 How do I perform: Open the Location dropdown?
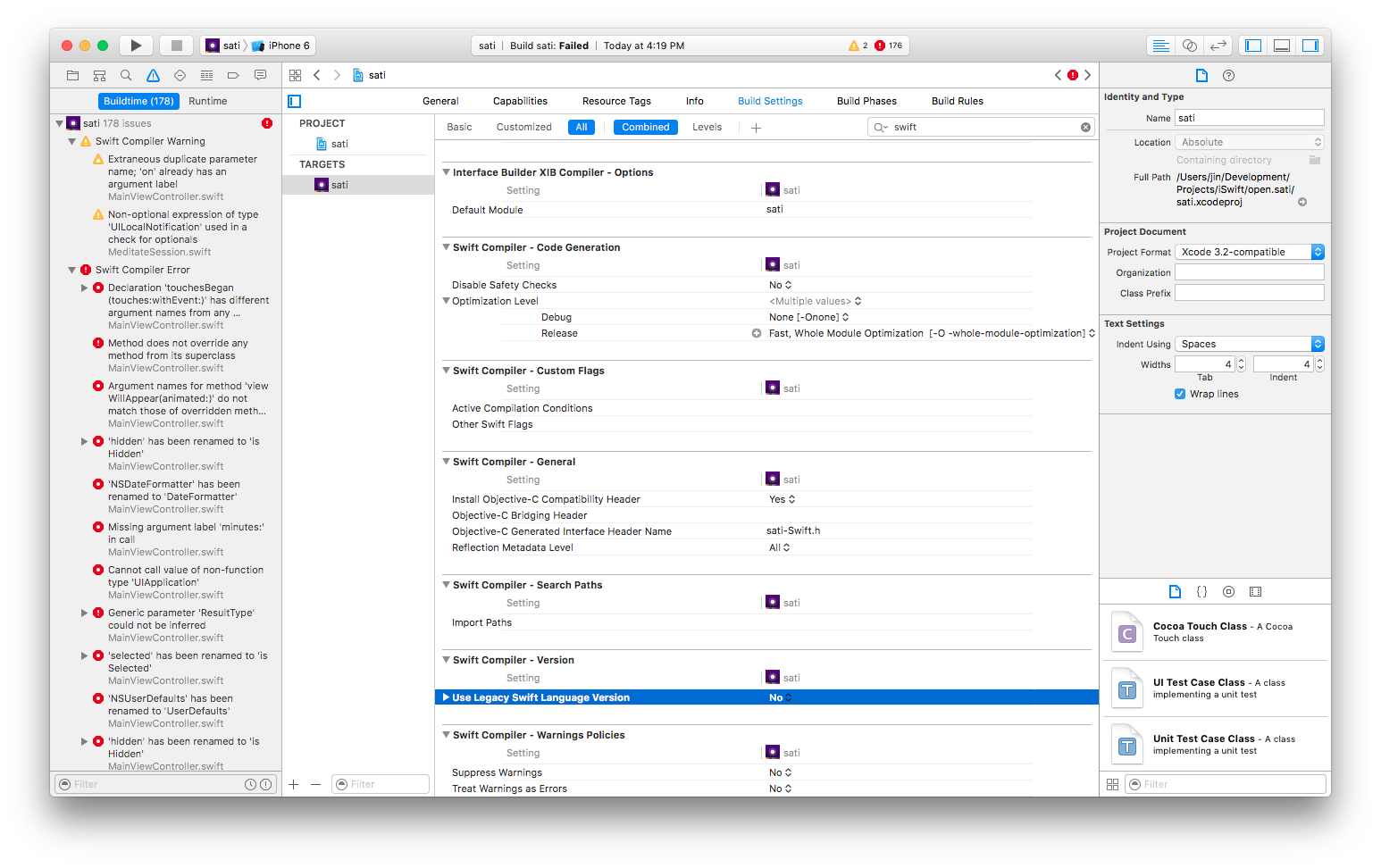[x=1249, y=142]
